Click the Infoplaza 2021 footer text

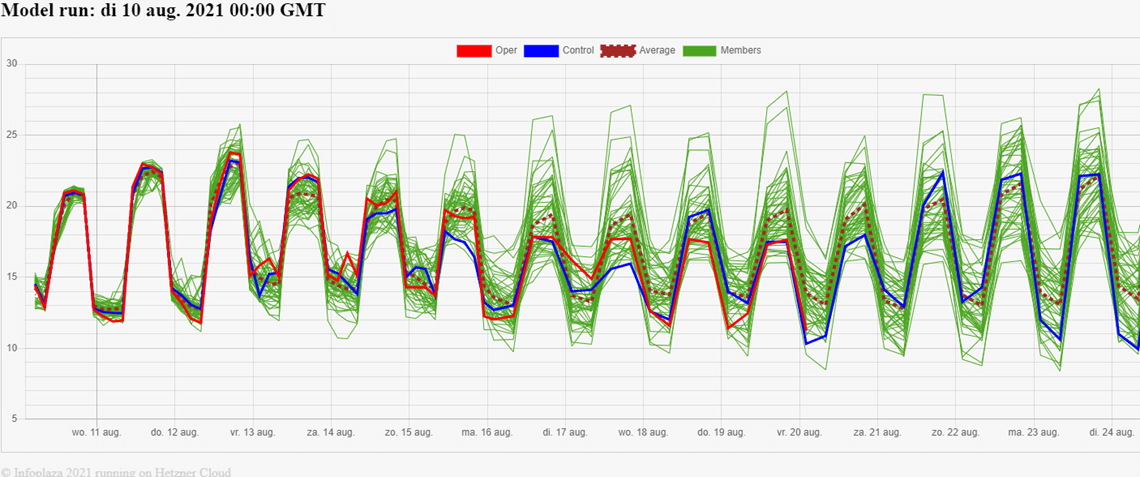tap(116, 471)
